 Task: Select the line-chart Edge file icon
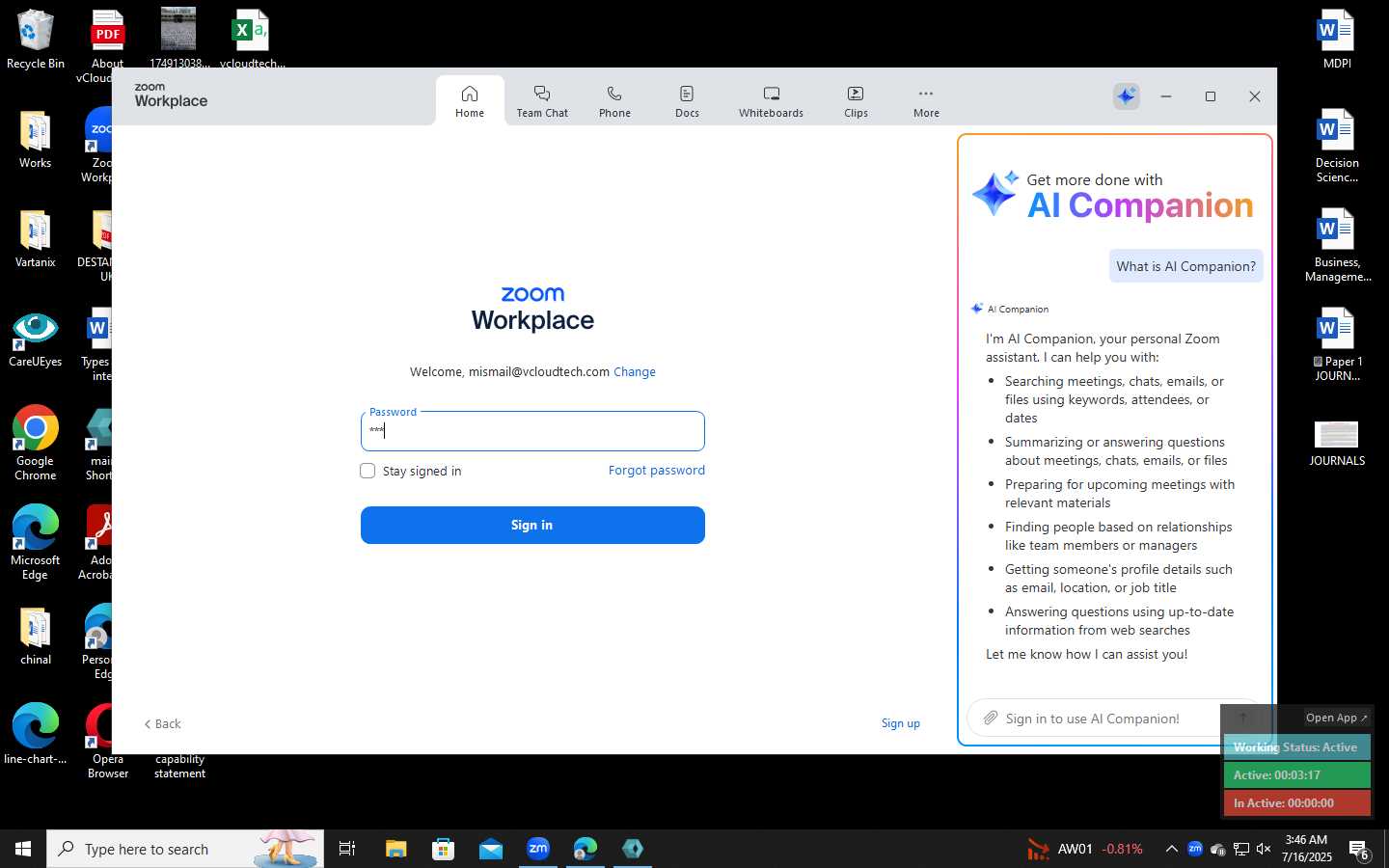coord(36,735)
